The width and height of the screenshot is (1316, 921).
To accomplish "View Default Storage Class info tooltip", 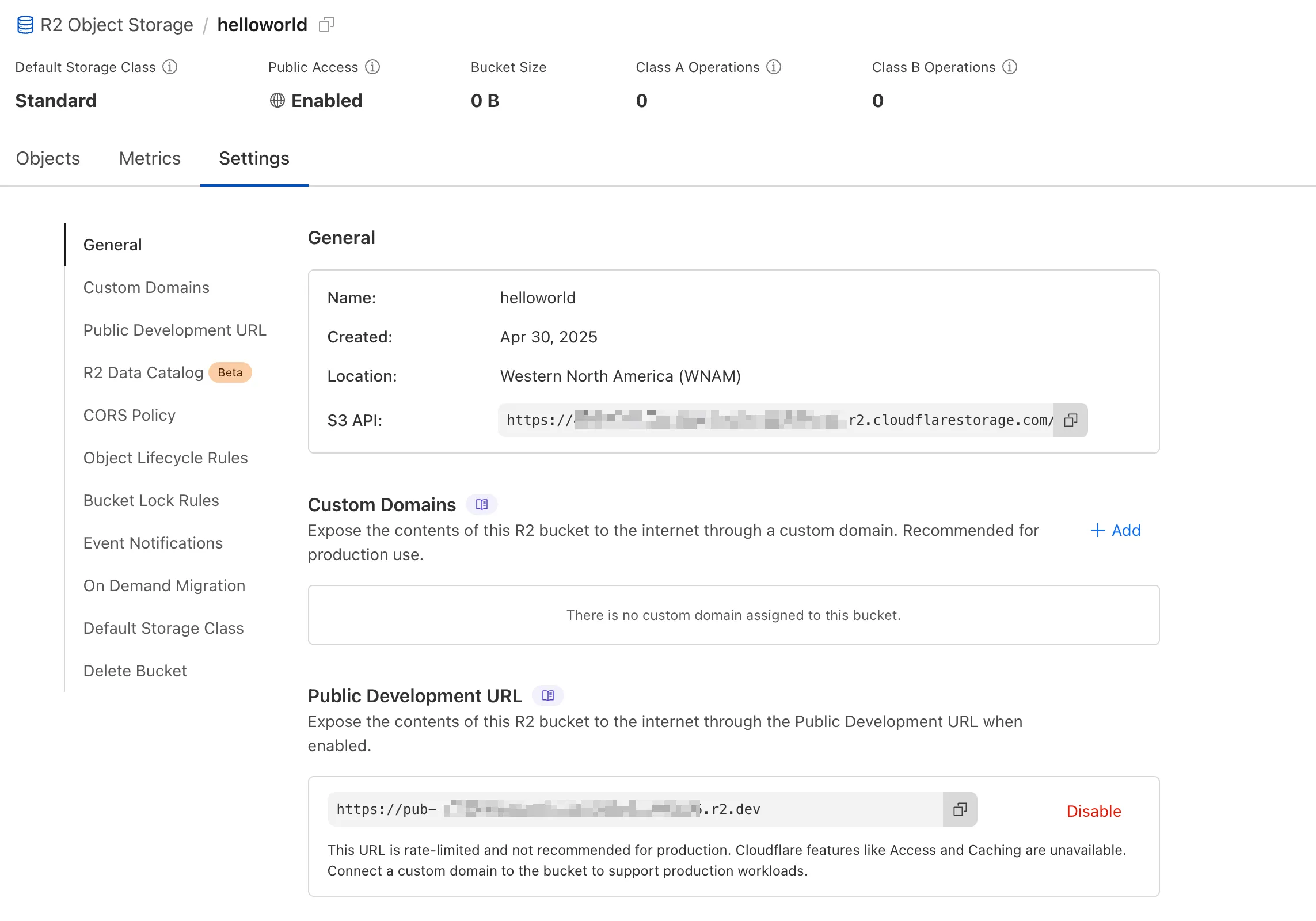I will point(170,67).
